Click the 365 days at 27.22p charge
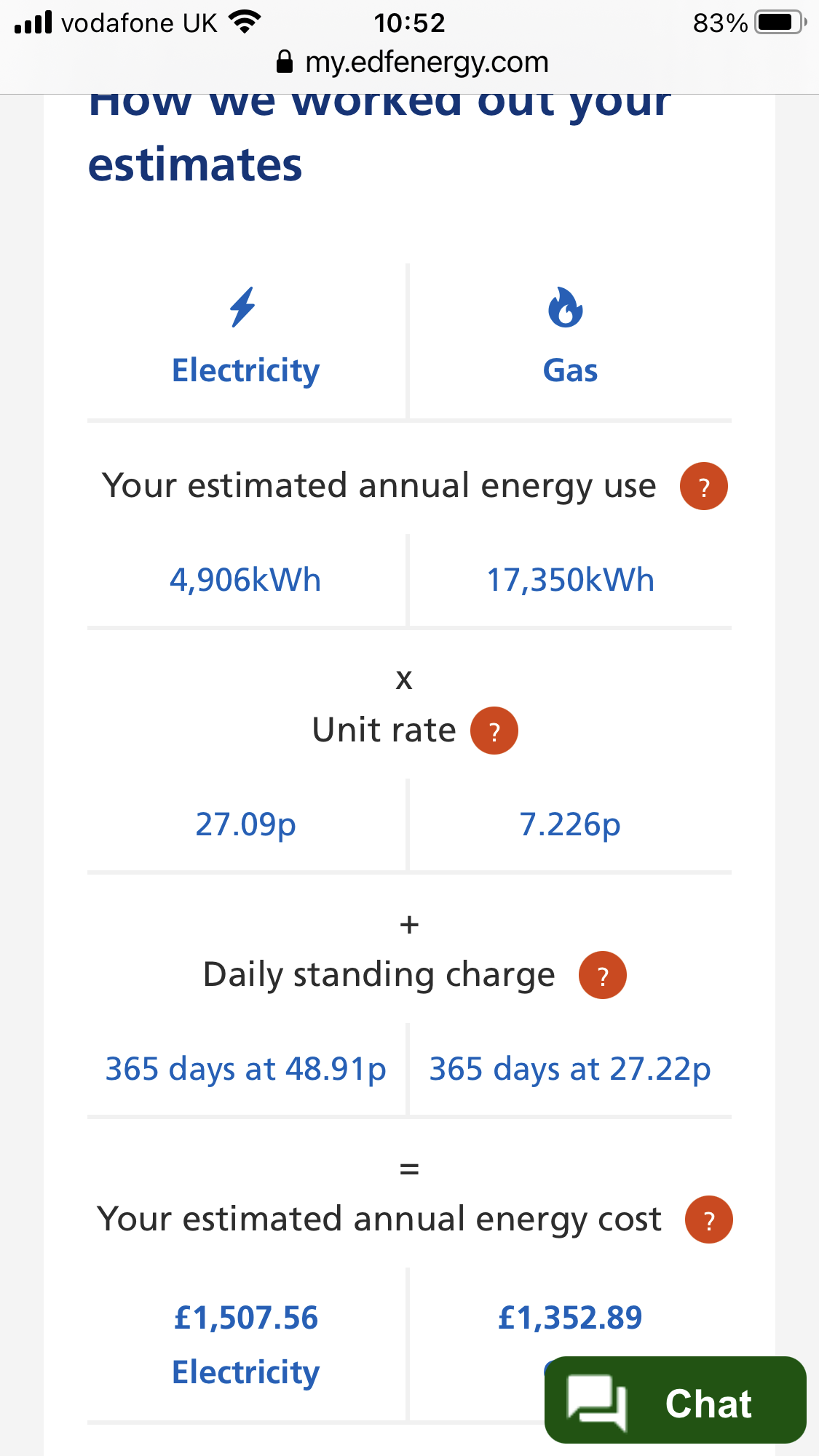The image size is (819, 1456). pyautogui.click(x=570, y=1069)
